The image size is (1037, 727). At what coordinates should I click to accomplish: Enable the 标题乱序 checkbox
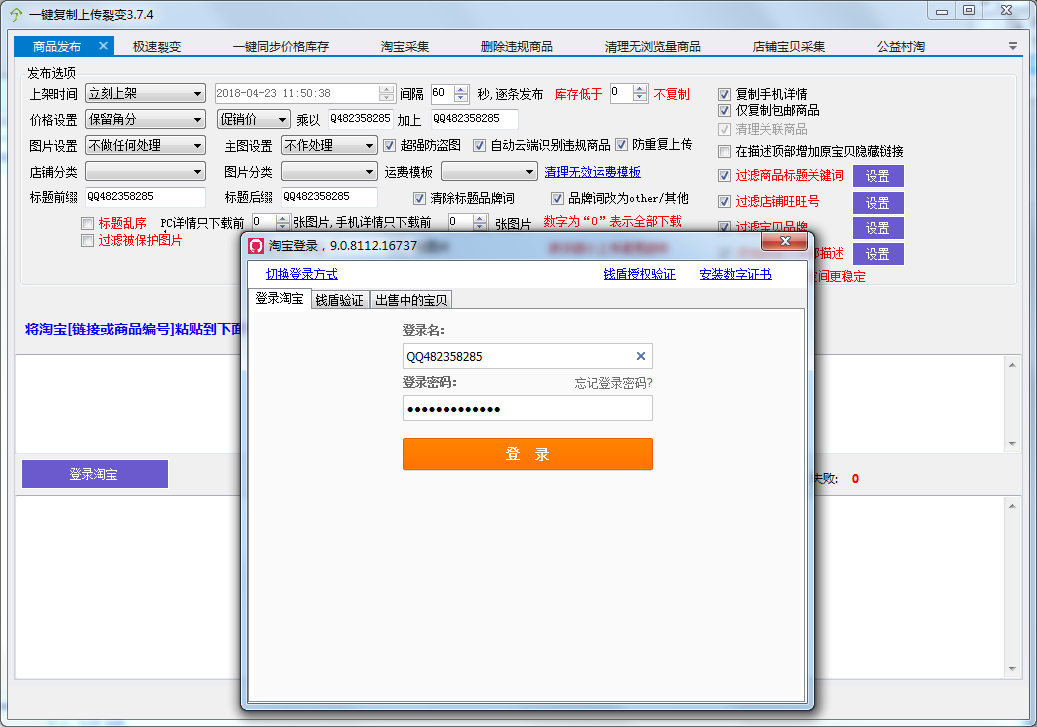pos(88,223)
